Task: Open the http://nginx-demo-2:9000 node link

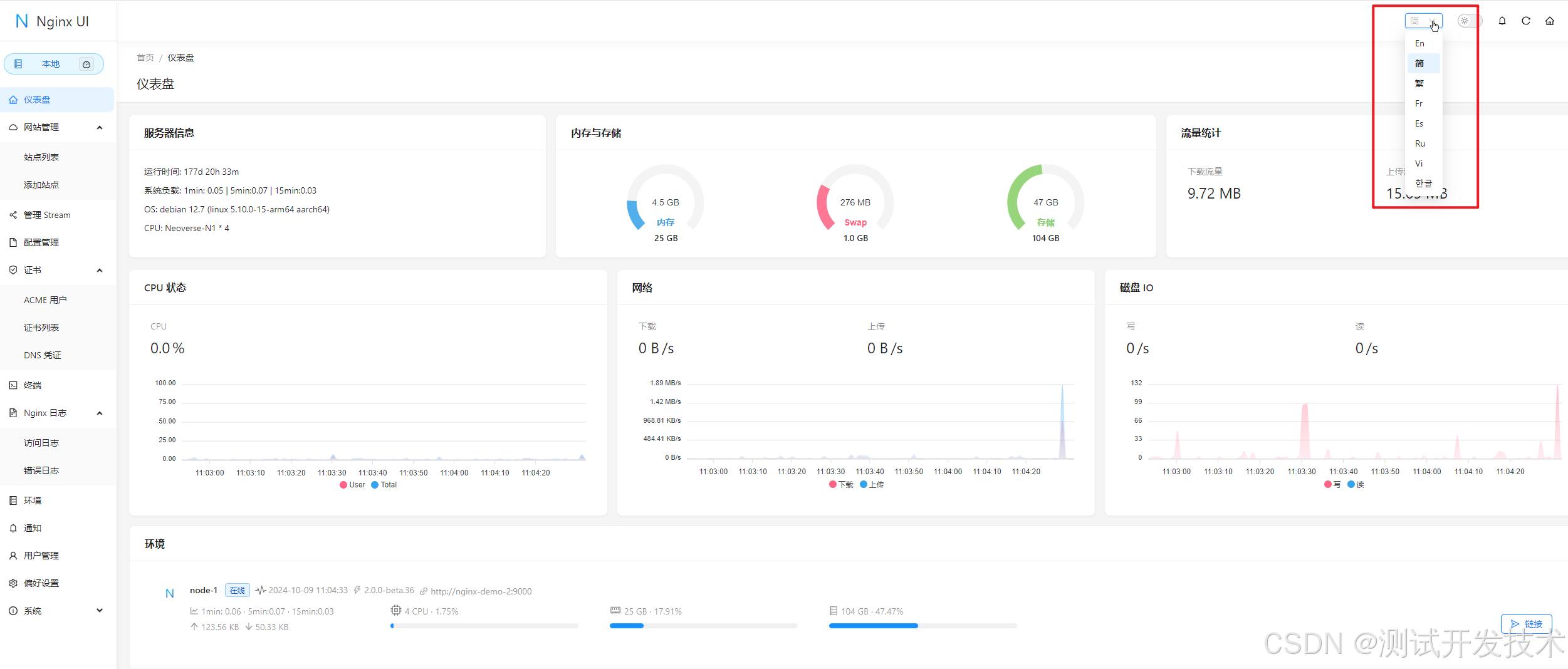Action: tap(481, 591)
